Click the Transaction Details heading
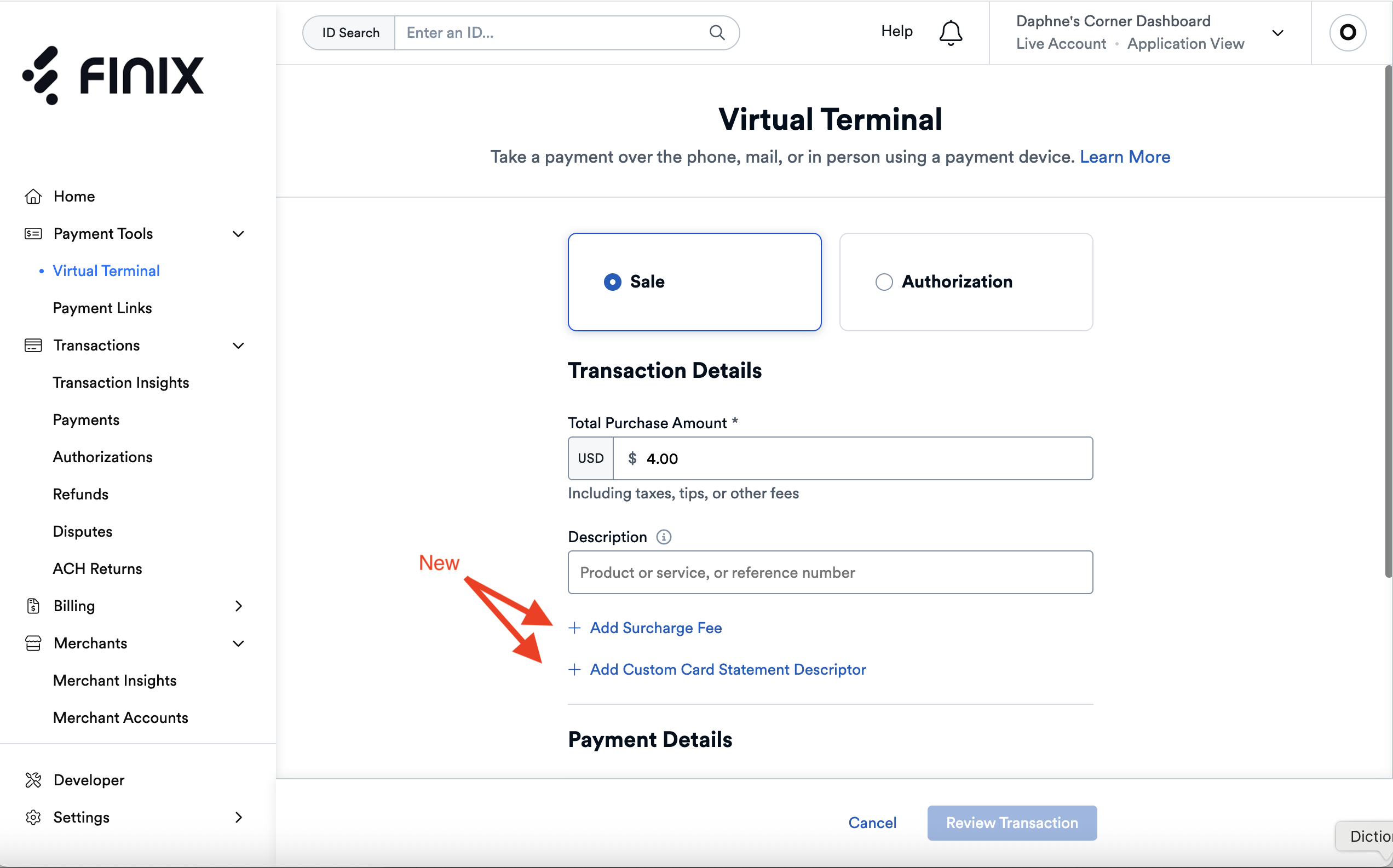 point(665,370)
